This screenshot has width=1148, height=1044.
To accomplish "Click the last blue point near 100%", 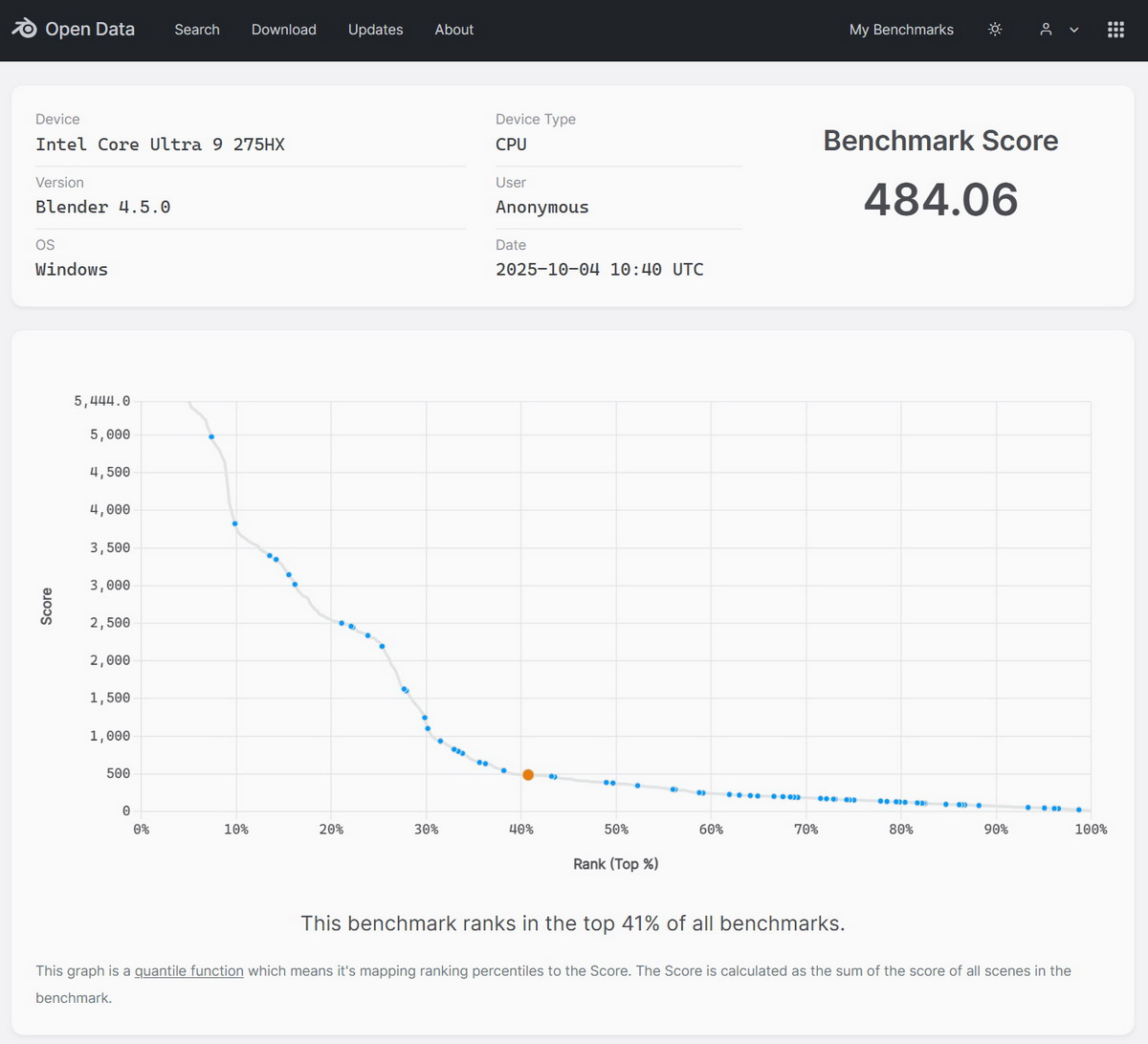I will click(x=1079, y=810).
